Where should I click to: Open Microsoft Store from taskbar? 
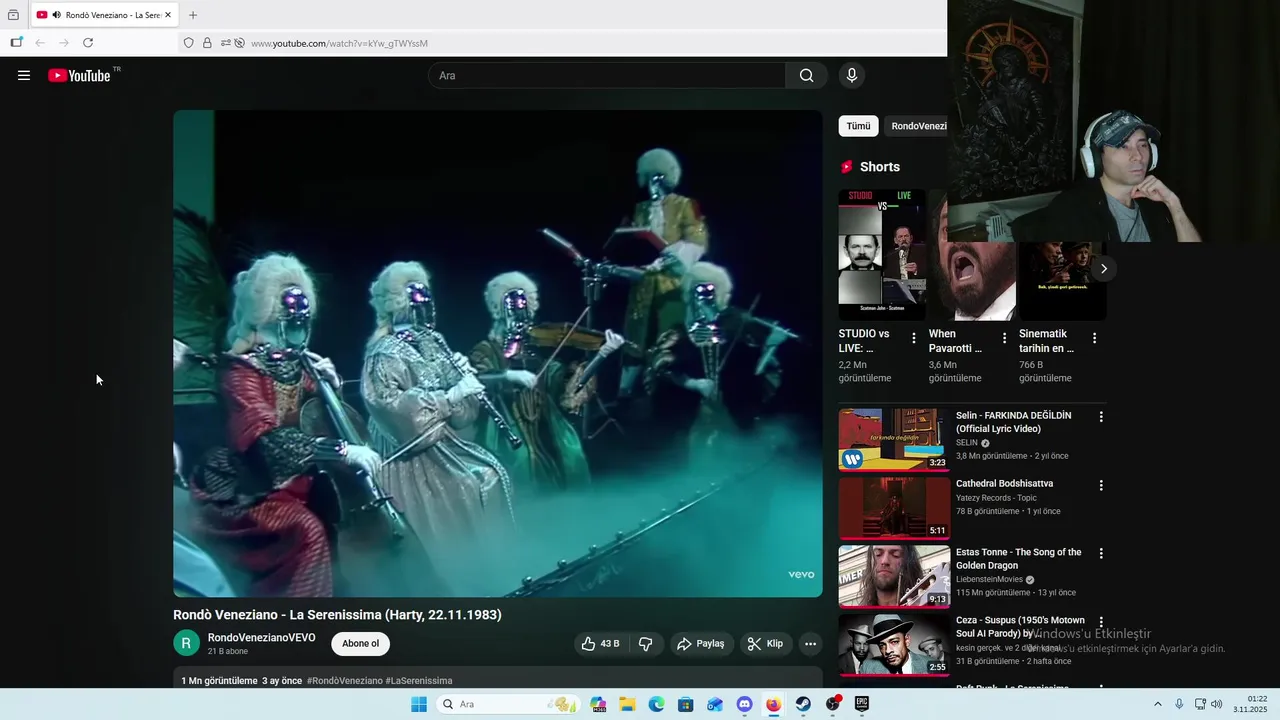(x=685, y=704)
